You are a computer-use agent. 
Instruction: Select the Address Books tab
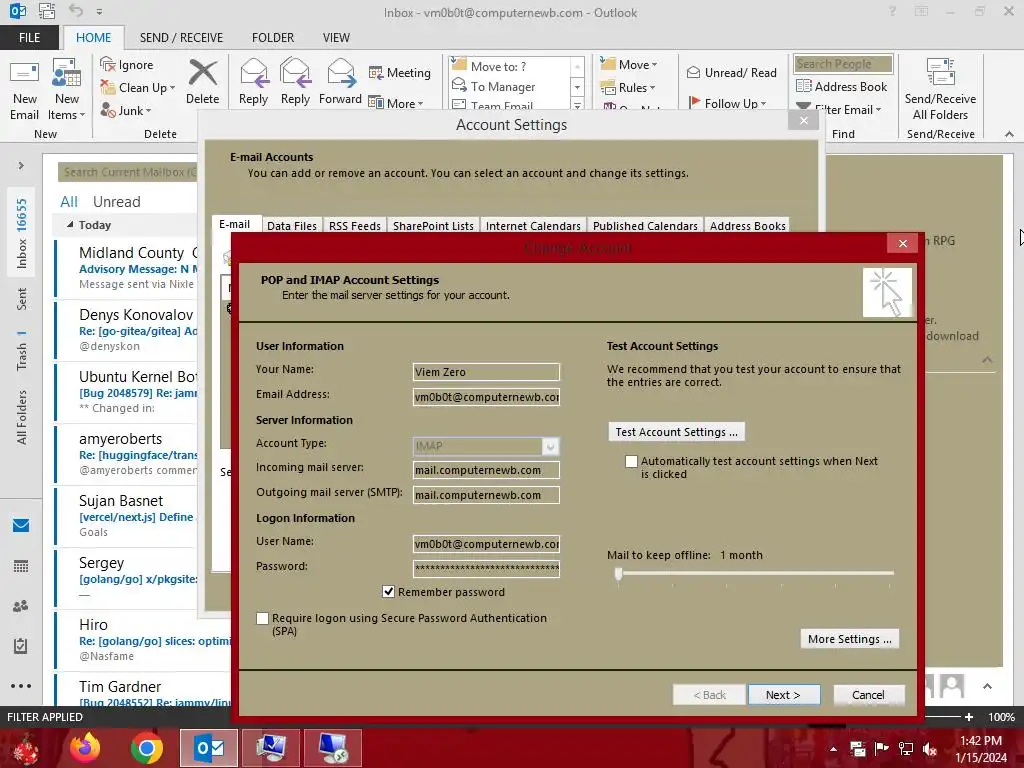748,225
